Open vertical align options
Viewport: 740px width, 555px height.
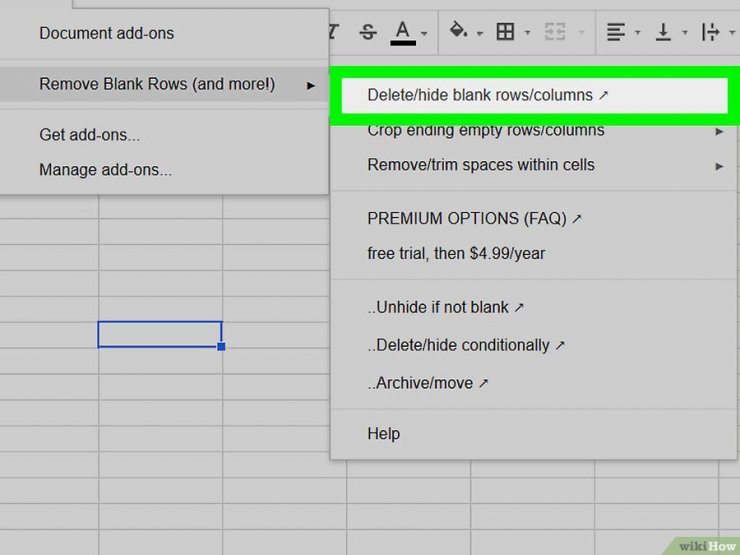click(x=663, y=32)
